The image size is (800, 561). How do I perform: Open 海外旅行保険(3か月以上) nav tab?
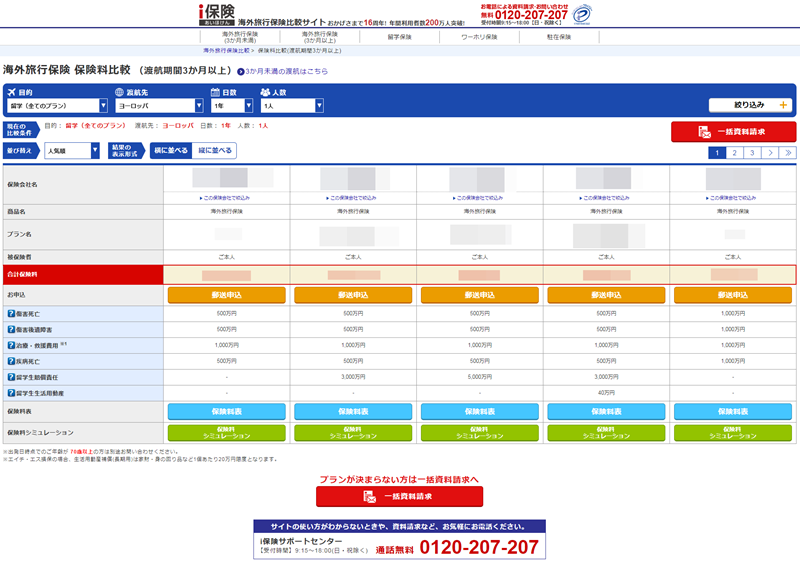(x=319, y=37)
